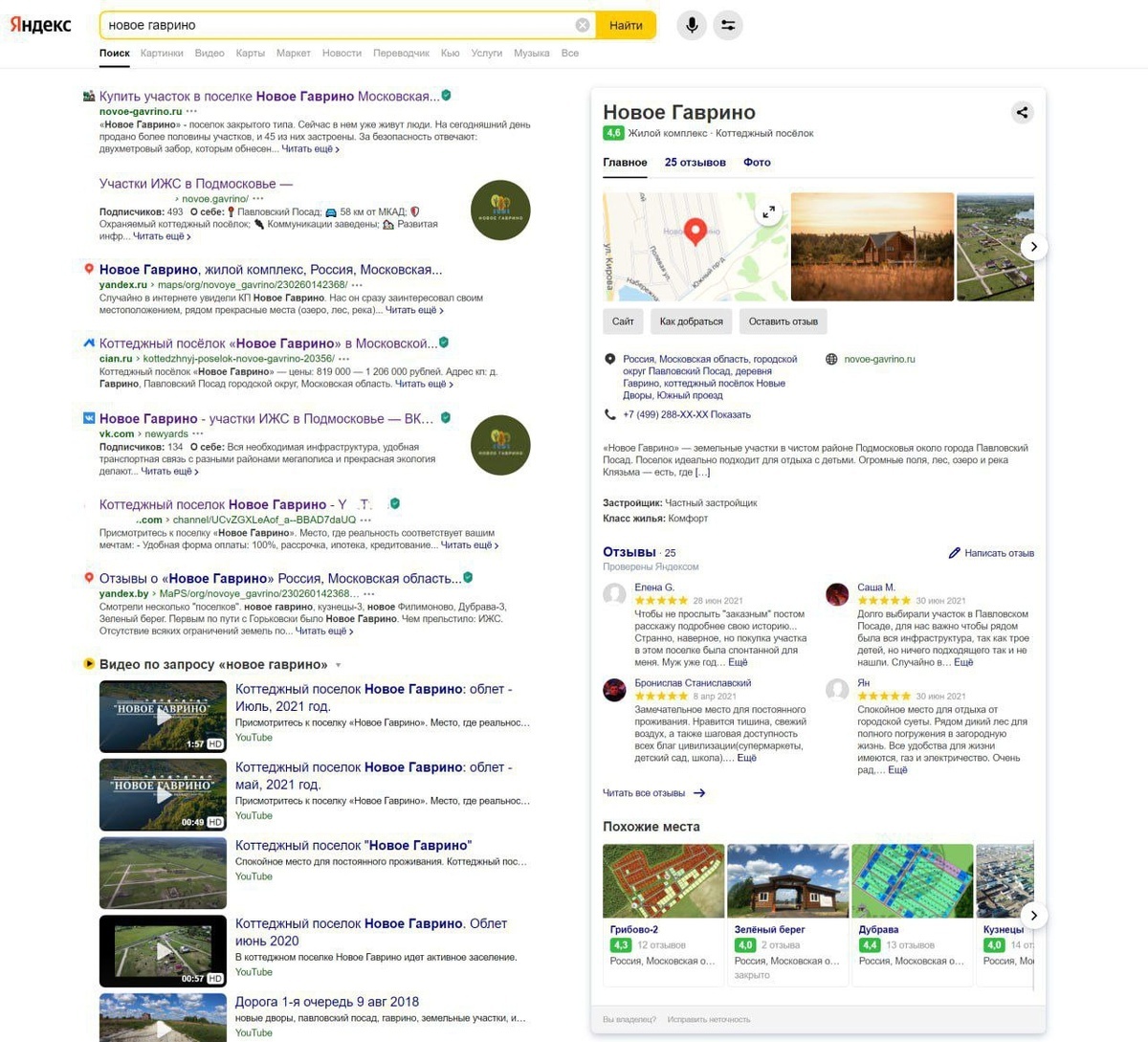Open the three-dots menu for novoe-gavrino.ru result

click(192, 112)
